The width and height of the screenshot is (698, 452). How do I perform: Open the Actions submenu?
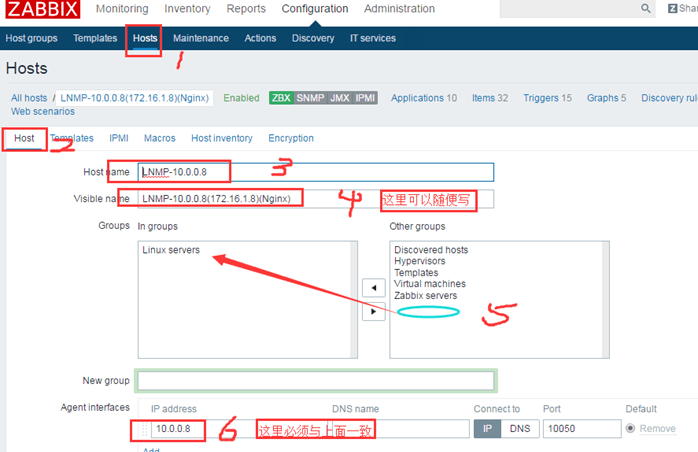point(260,38)
